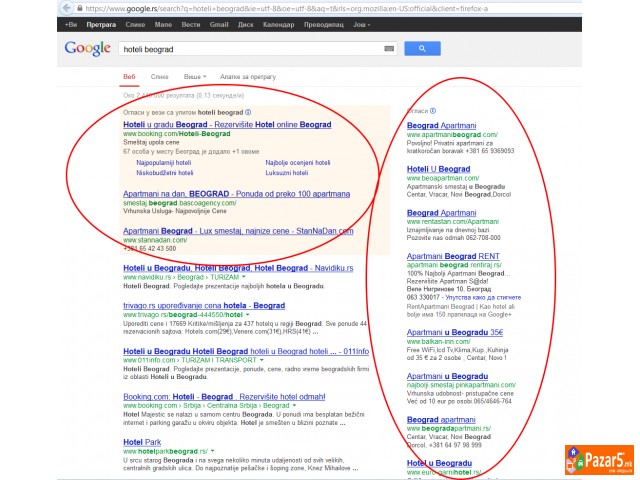Click the padlock icon in address bar
The width and height of the screenshot is (640, 480).
click(82, 6)
